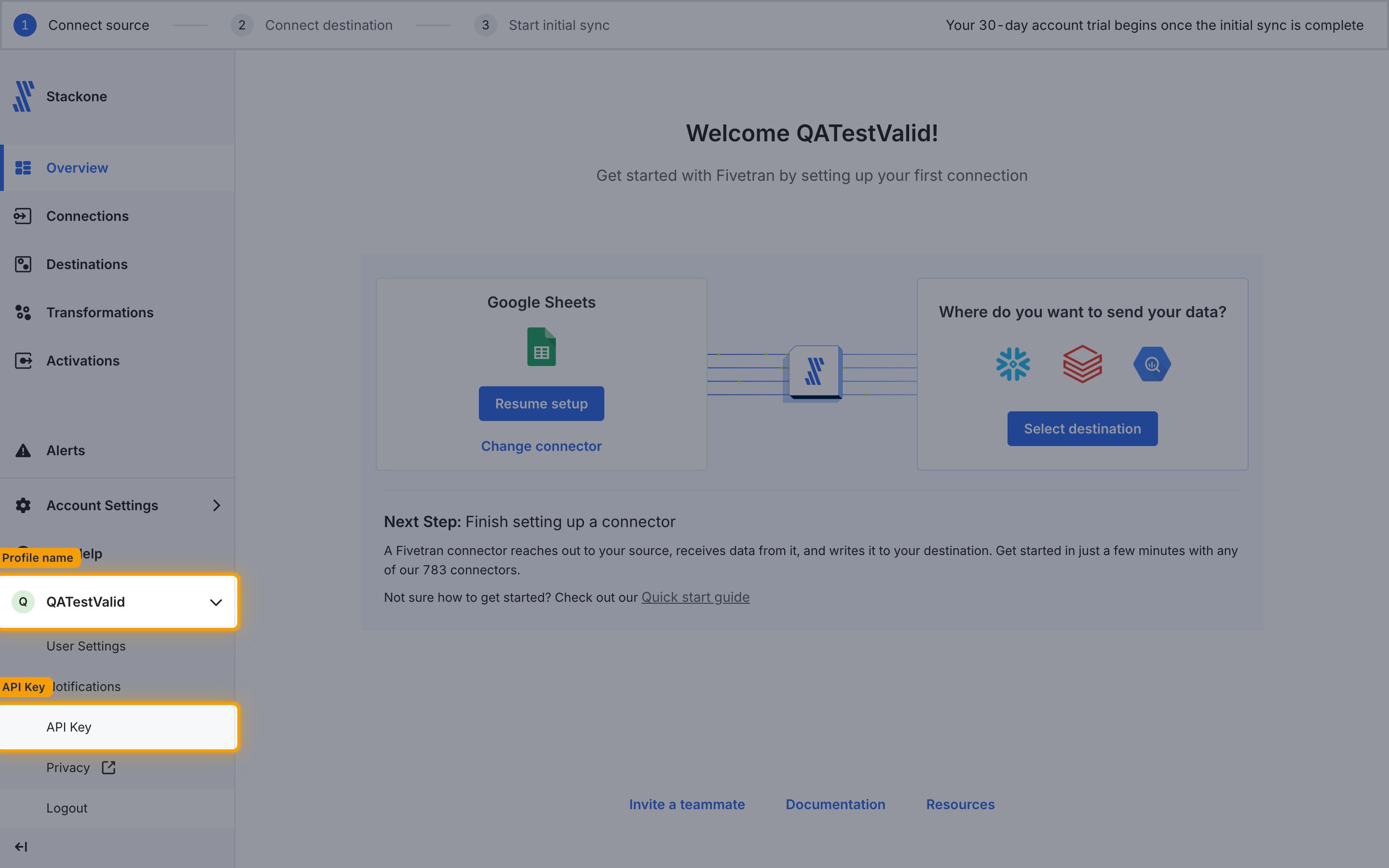
Task: Open the Activations menu item
Action: (117, 361)
